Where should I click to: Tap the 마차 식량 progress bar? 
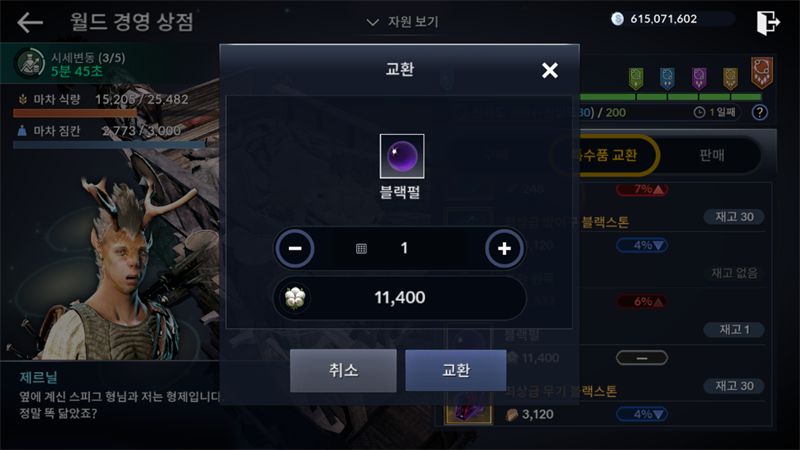75,113
